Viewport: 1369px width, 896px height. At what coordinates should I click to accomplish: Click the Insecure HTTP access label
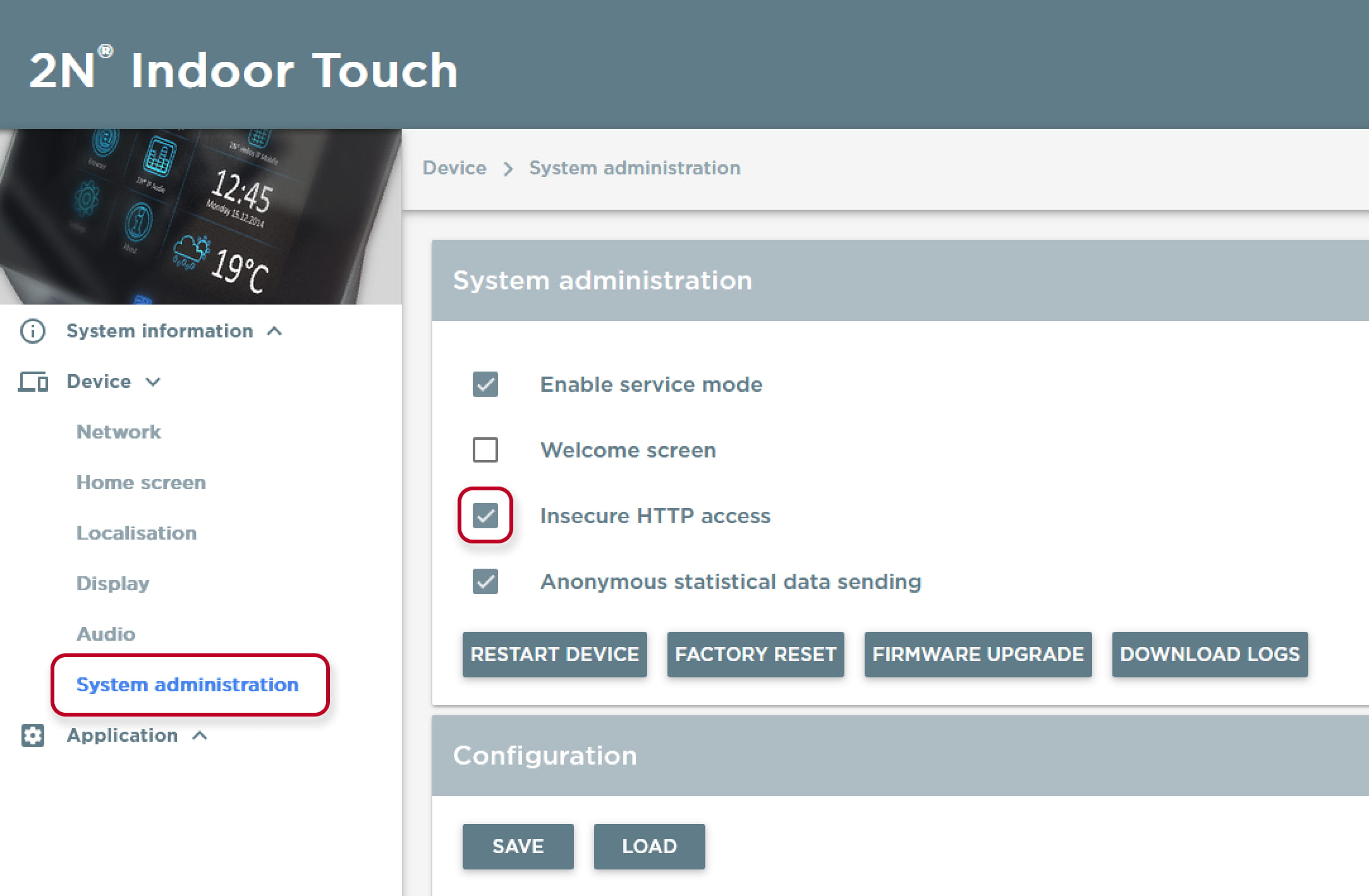pyautogui.click(x=655, y=516)
